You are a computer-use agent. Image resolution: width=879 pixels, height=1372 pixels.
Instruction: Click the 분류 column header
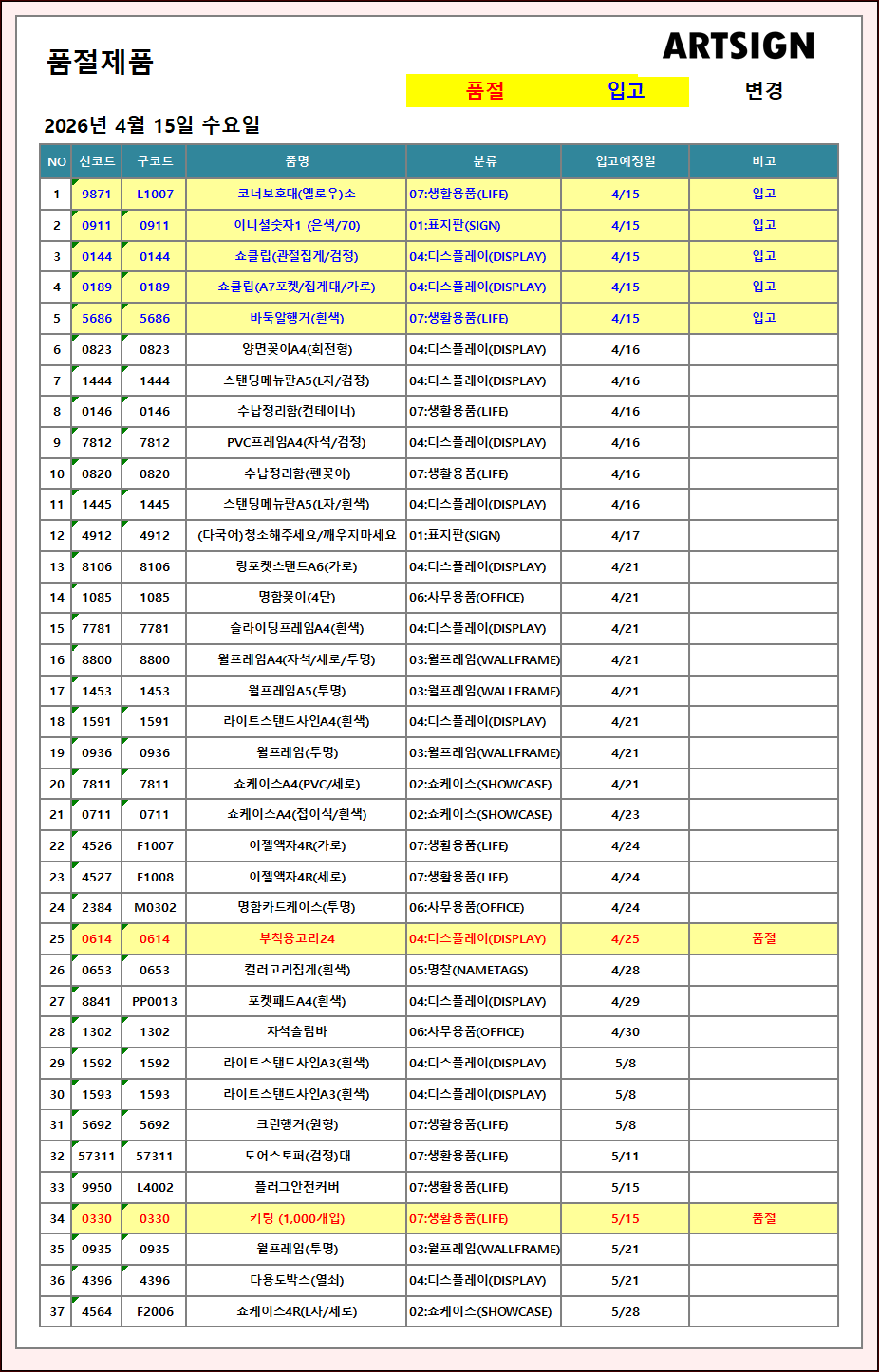click(484, 161)
